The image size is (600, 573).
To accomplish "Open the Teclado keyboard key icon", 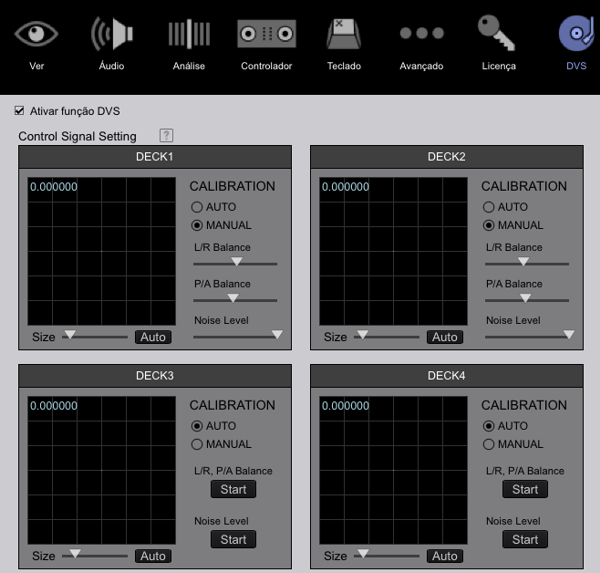I will [344, 34].
